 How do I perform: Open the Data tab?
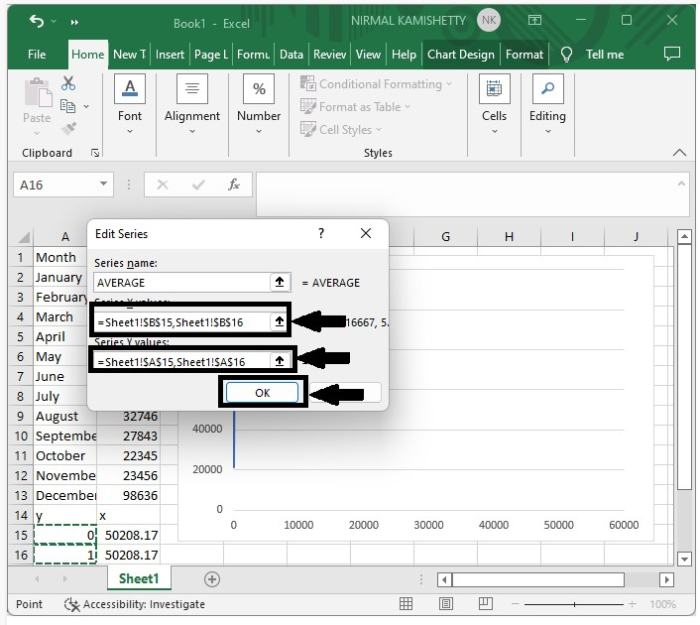[x=291, y=54]
